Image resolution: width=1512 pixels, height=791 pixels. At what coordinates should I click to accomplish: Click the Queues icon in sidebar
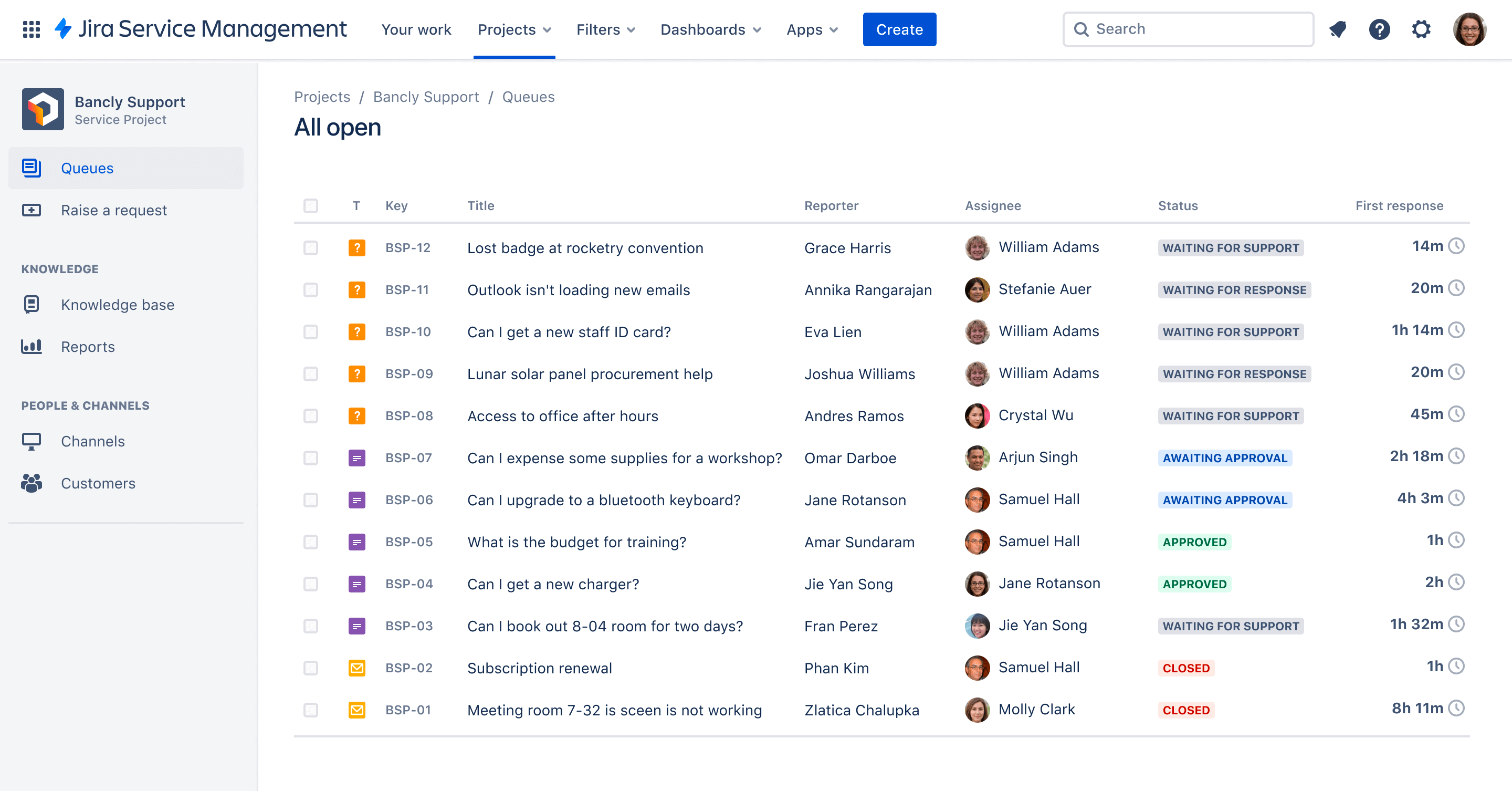pyautogui.click(x=32, y=167)
